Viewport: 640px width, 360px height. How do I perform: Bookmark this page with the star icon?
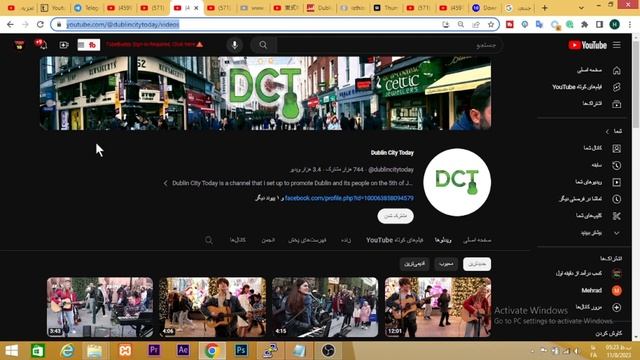[491, 24]
